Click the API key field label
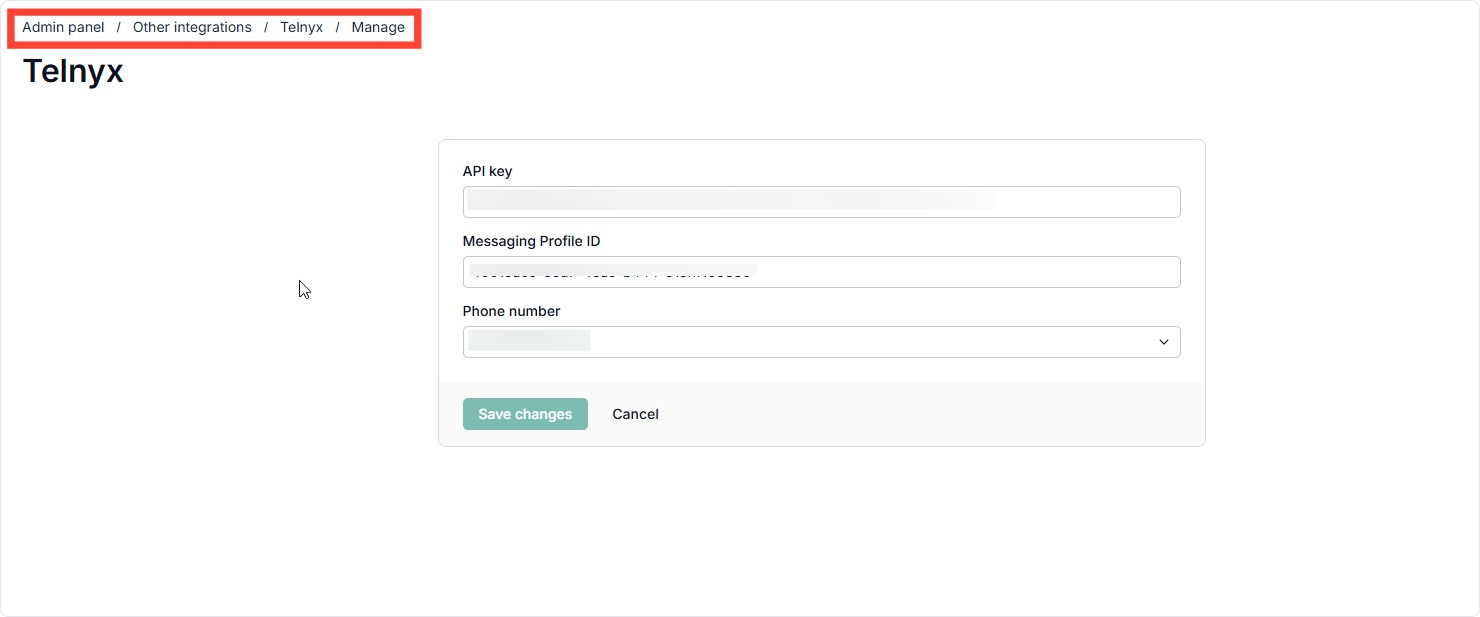The image size is (1480, 617). click(x=487, y=171)
